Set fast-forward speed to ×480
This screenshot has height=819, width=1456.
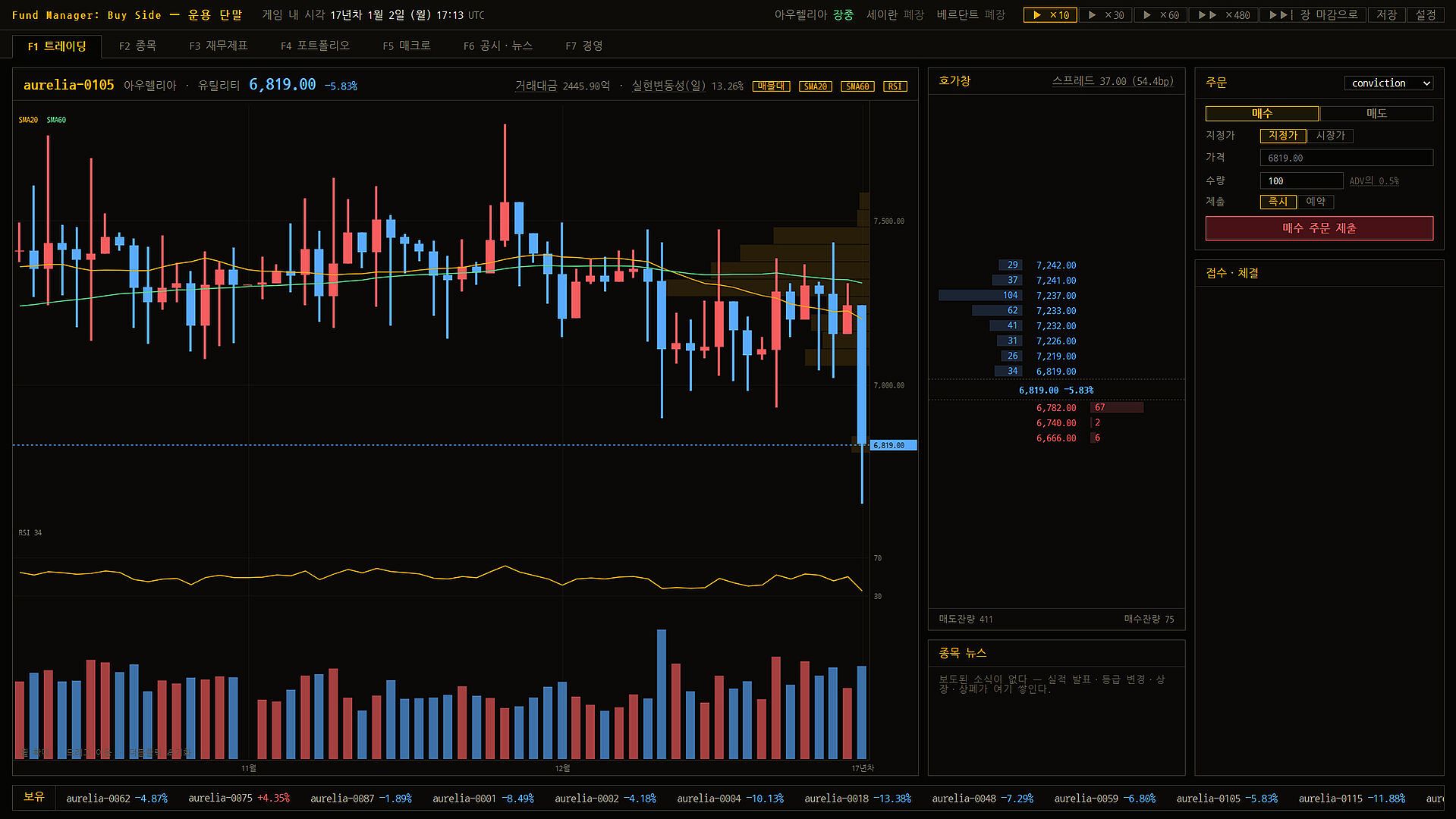pyautogui.click(x=1223, y=15)
